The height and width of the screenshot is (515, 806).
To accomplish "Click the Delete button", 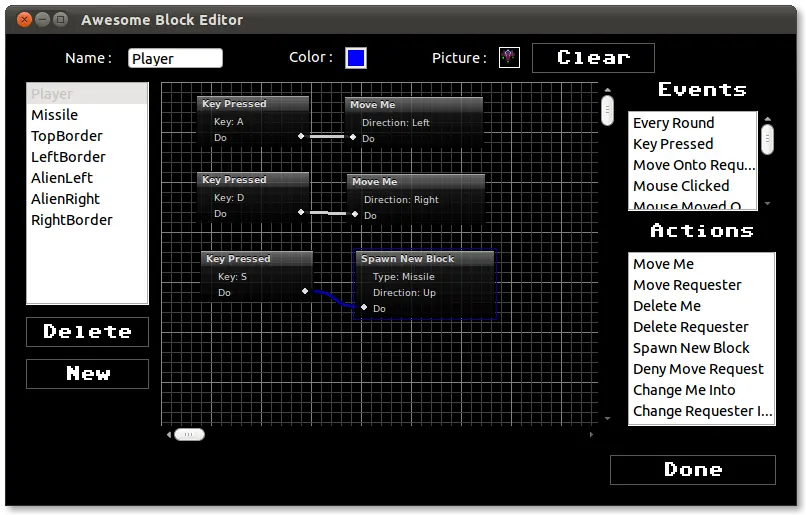I will [x=87, y=332].
